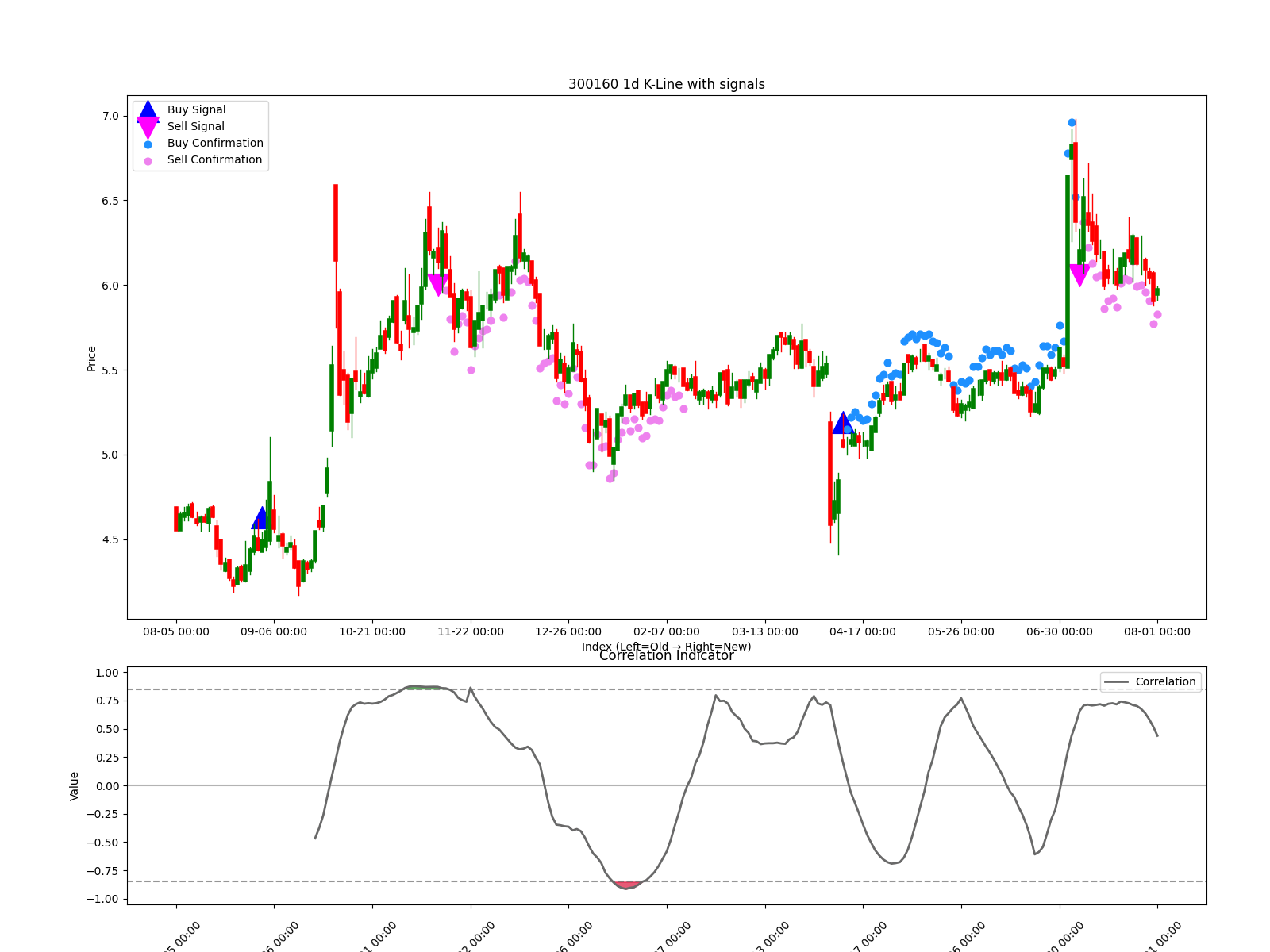
Task: Click the correlation tick label '−0.75'
Action: pos(102,871)
